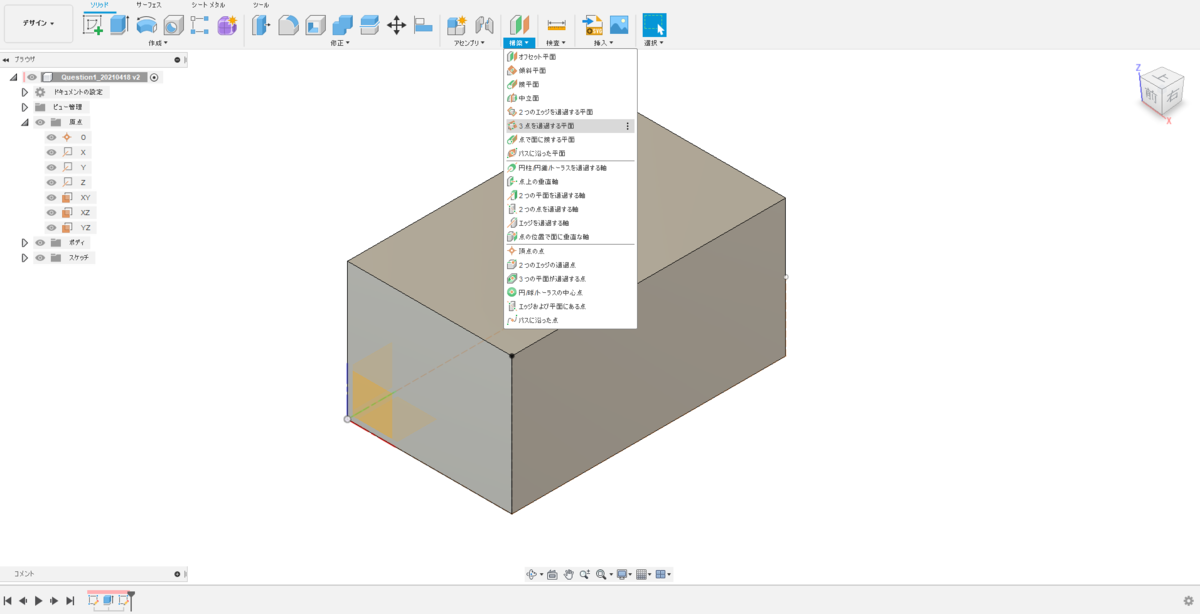Switch to the ツール tab
This screenshot has width=1200, height=614.
coord(261,5)
